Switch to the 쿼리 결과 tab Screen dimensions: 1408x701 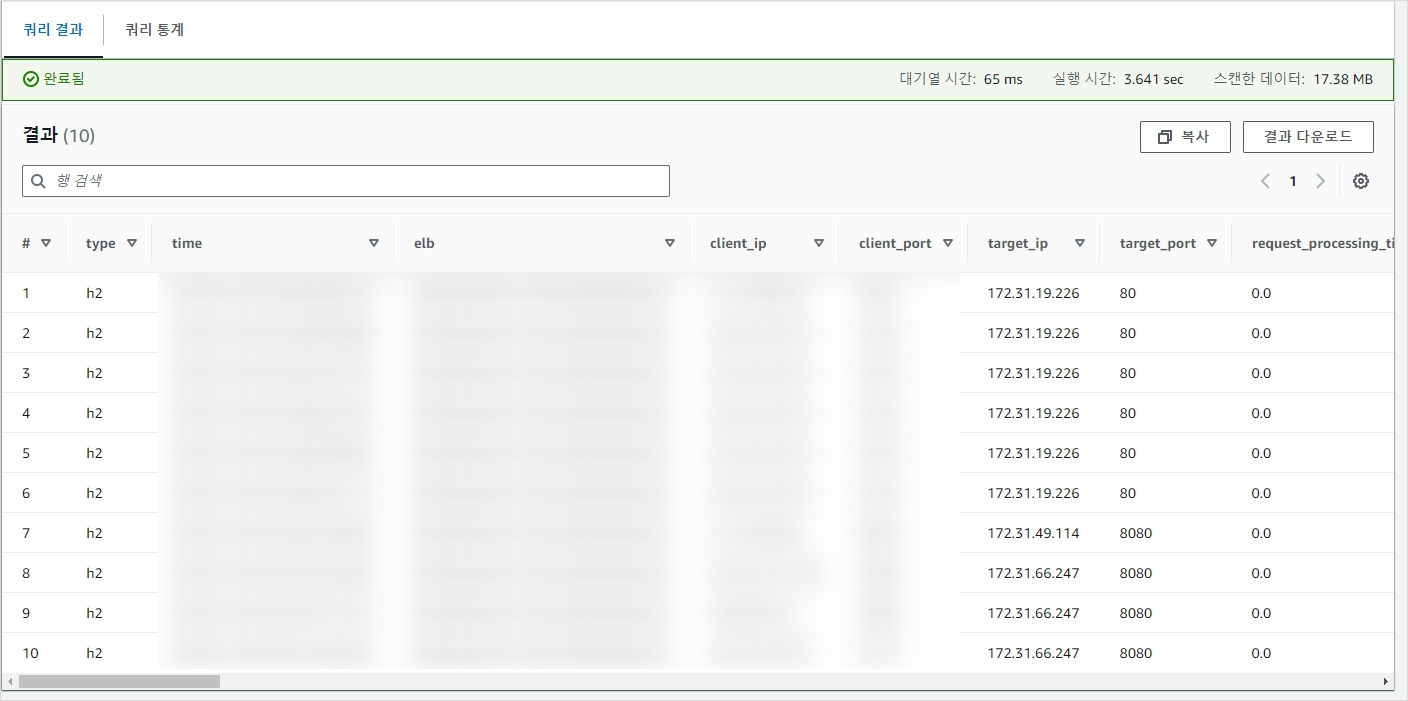(52, 30)
